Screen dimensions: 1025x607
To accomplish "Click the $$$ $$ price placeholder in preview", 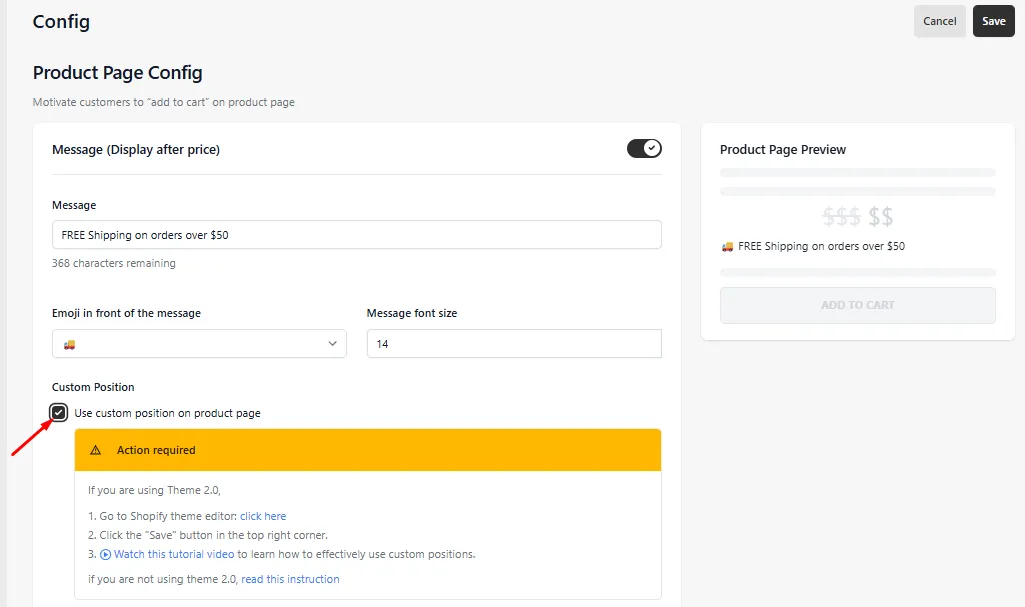I will click(857, 216).
